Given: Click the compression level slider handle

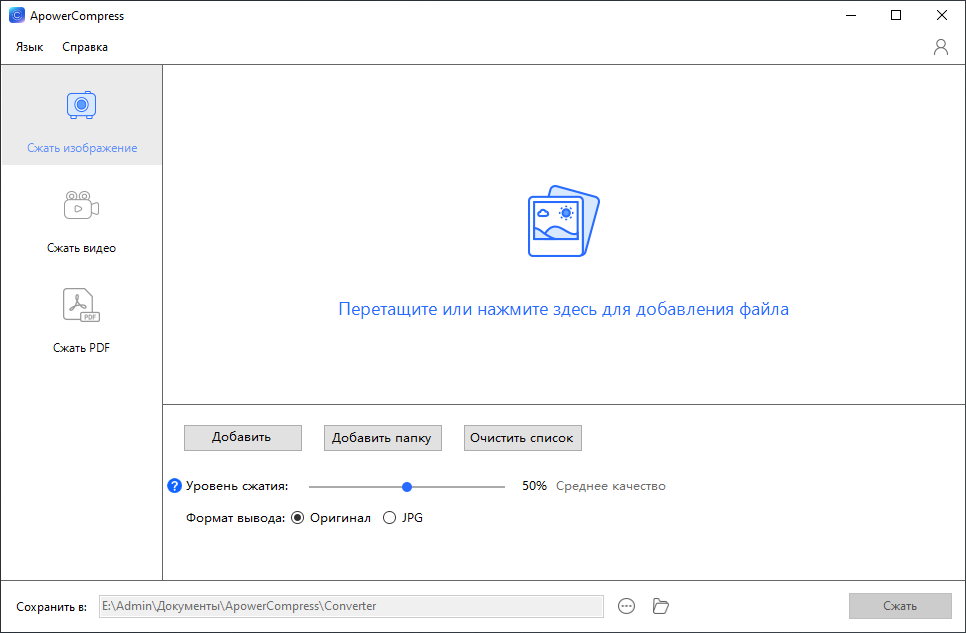Looking at the screenshot, I should (407, 487).
